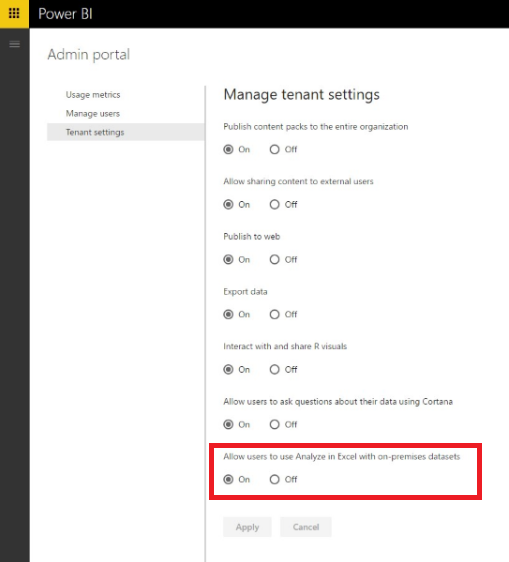Click the Power BI title in header

point(65,14)
